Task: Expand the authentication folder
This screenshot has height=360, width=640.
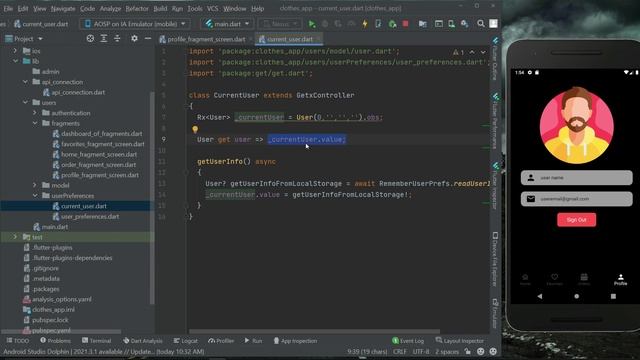Action: (x=35, y=113)
